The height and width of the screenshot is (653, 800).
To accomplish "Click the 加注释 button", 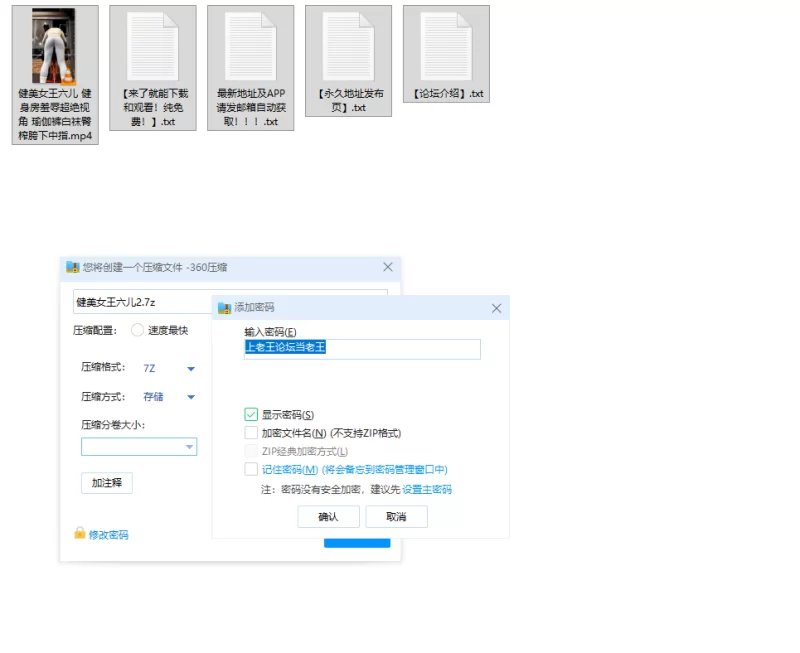I will 107,483.
